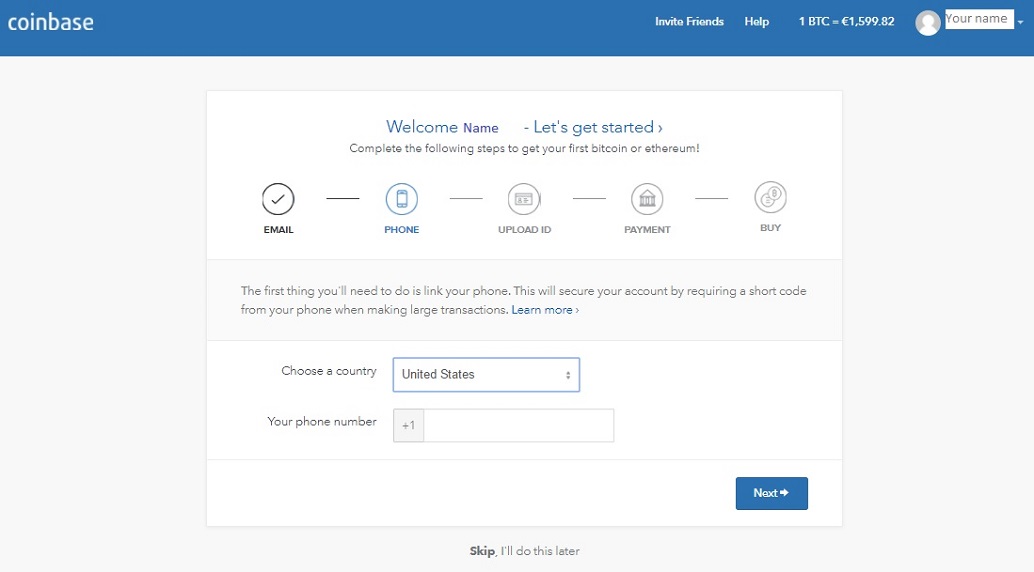Click the BTC price display in header
The height and width of the screenshot is (572, 1034).
[846, 22]
